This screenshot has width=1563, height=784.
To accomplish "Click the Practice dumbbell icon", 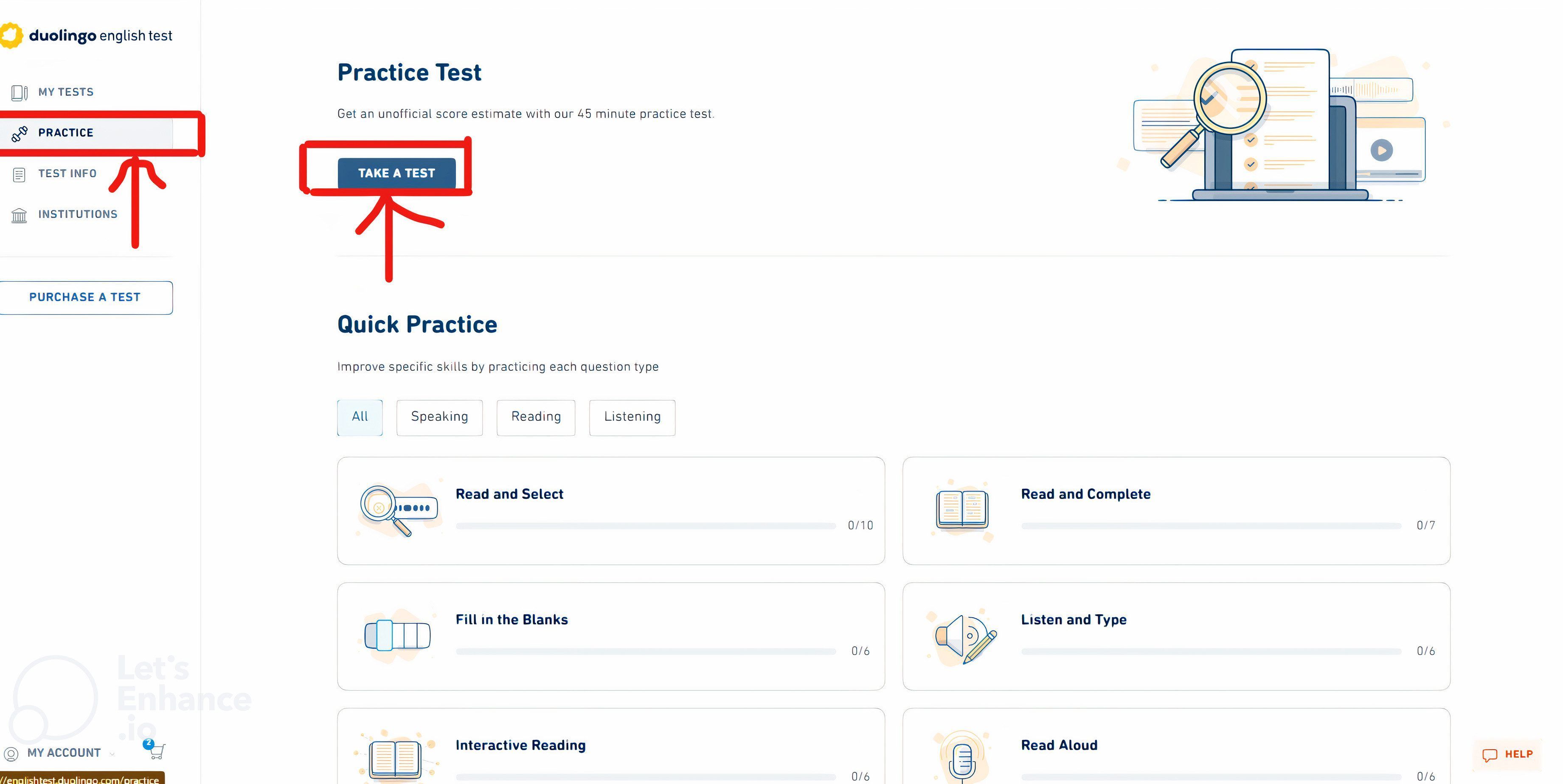I will point(19,133).
